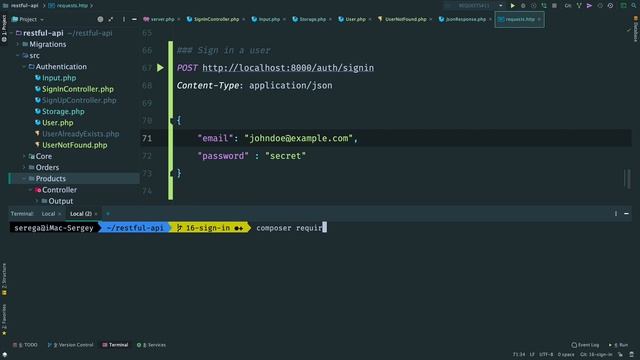Viewport: 640px width, 360px height.
Task: Click the Stop square button in toolbar
Action: point(554,6)
